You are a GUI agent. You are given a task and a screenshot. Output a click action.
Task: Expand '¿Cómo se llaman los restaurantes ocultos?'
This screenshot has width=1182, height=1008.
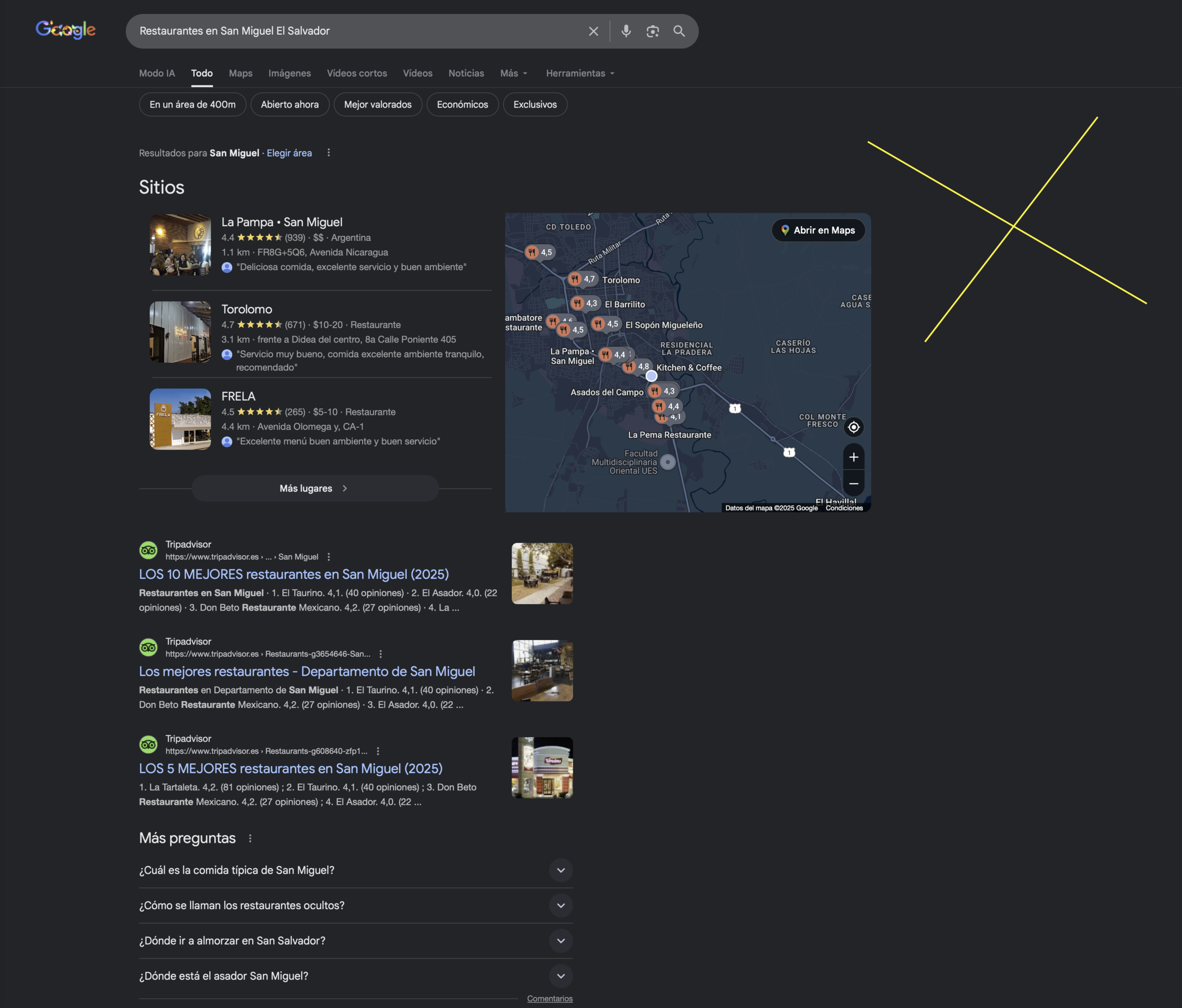(x=356, y=906)
